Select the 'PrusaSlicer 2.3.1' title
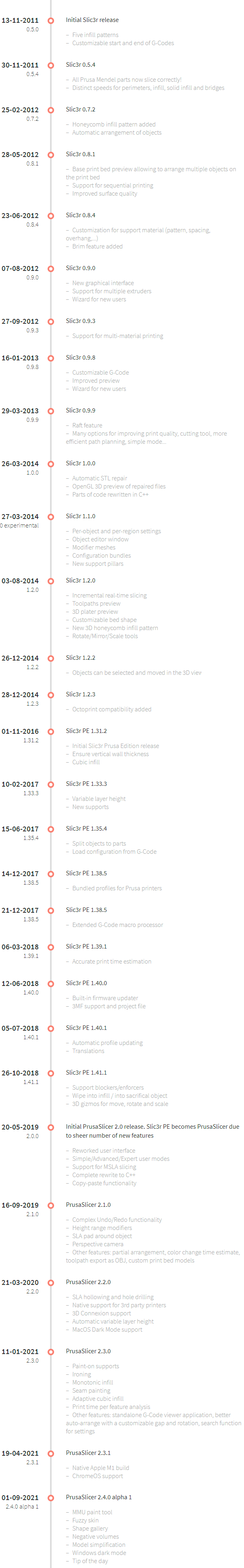 [88, 1453]
